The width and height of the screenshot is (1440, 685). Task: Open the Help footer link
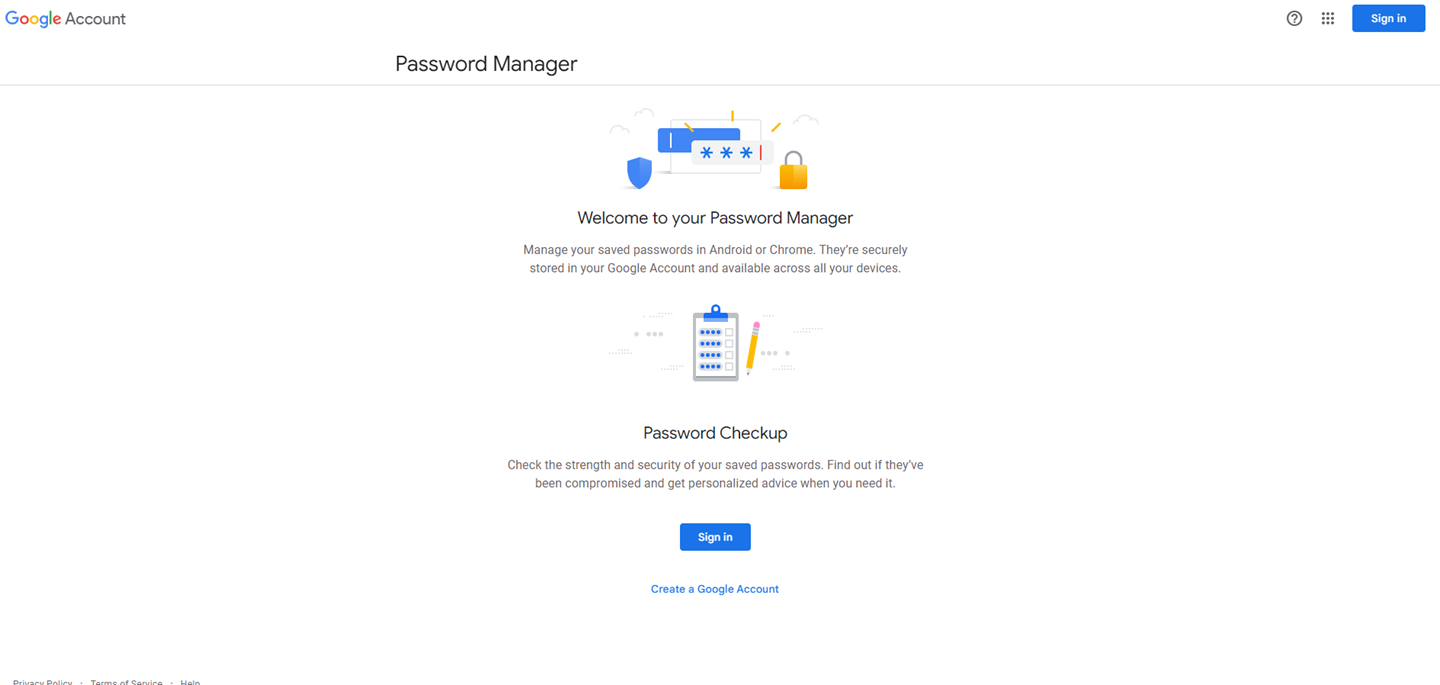click(189, 682)
